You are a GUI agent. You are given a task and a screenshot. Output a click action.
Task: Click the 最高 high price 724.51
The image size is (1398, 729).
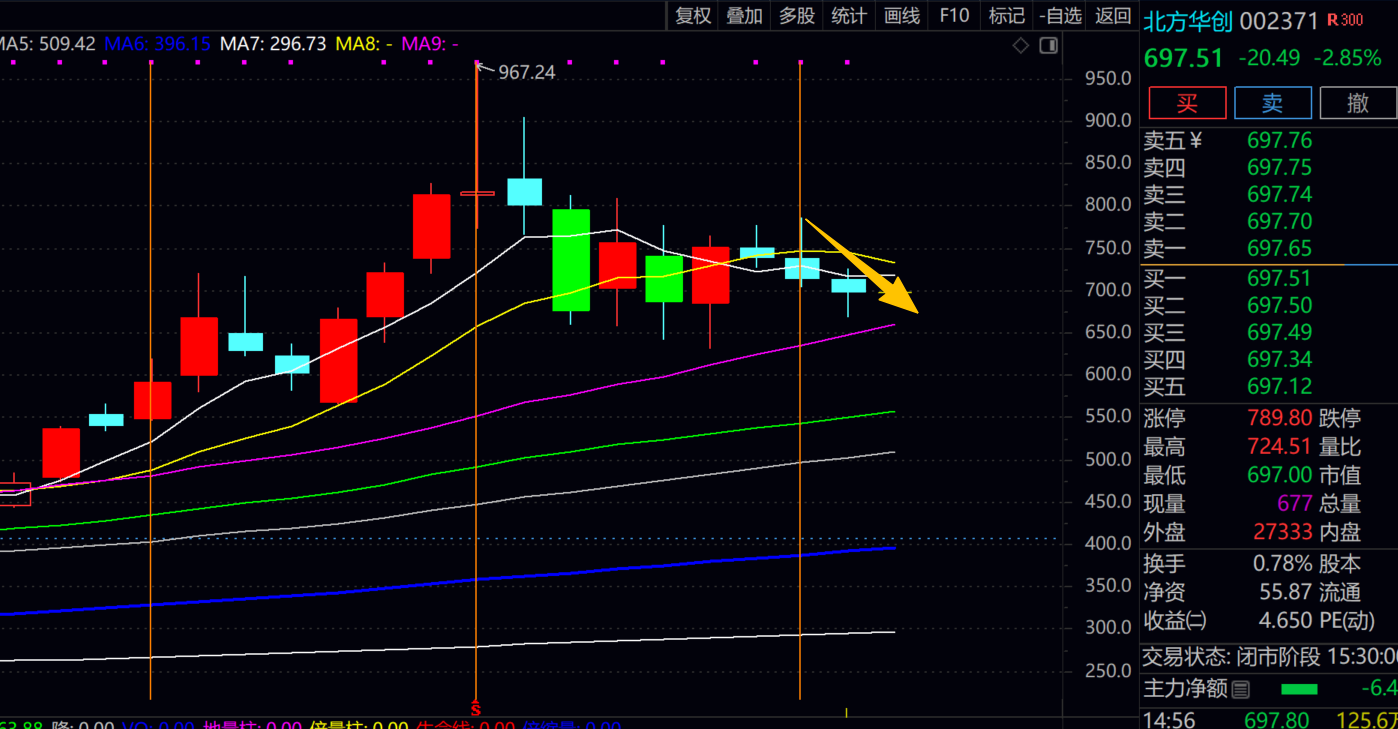(1279, 447)
